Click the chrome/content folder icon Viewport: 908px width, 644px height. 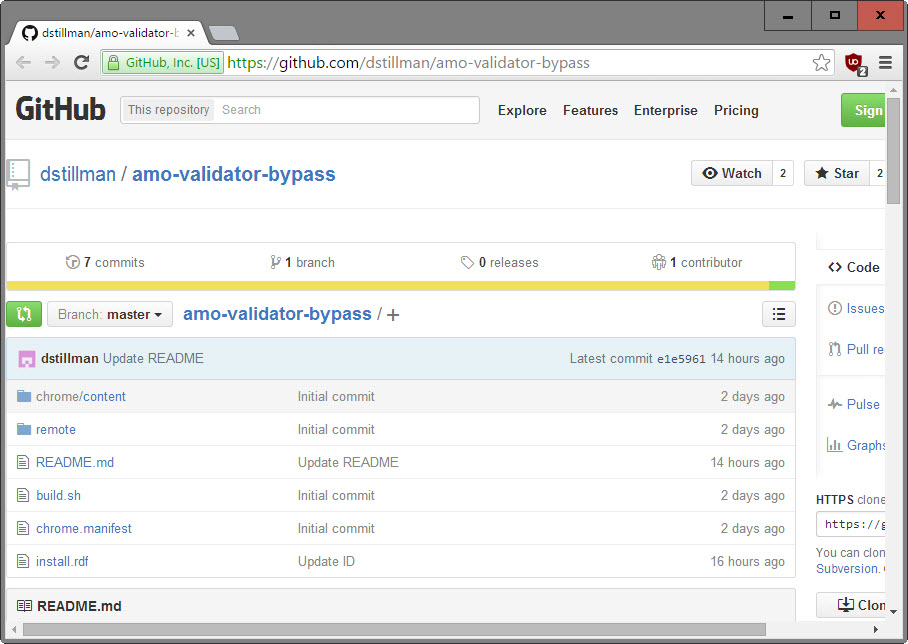[x=24, y=396]
